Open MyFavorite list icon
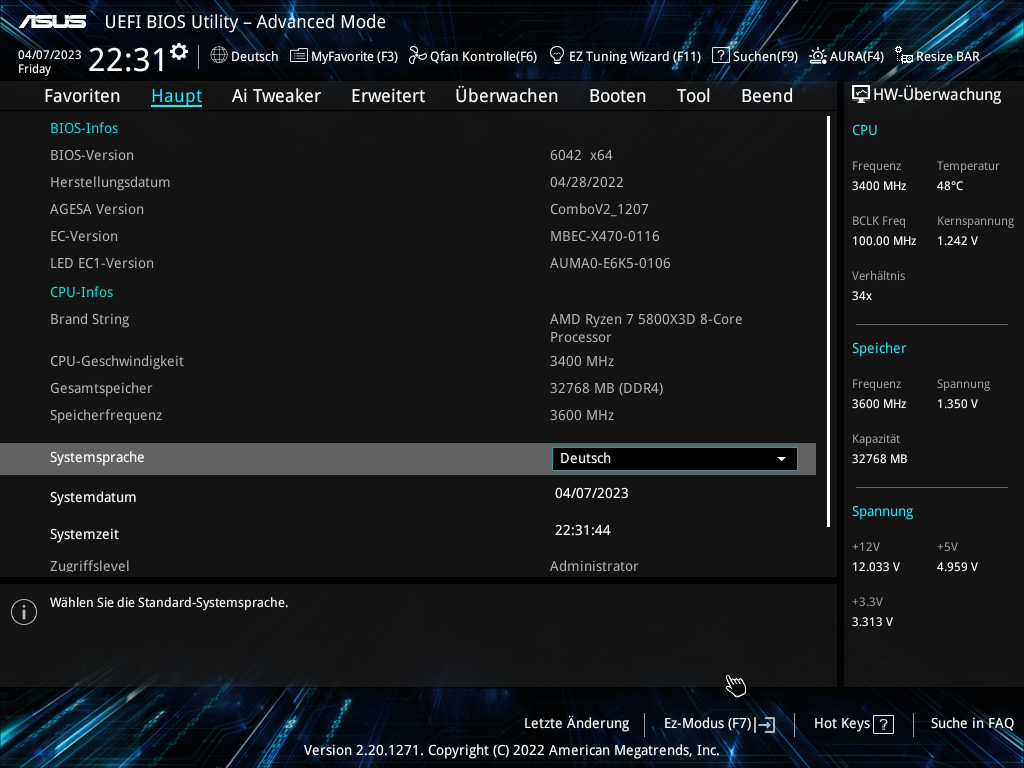The height and width of the screenshot is (768, 1024). coord(298,56)
